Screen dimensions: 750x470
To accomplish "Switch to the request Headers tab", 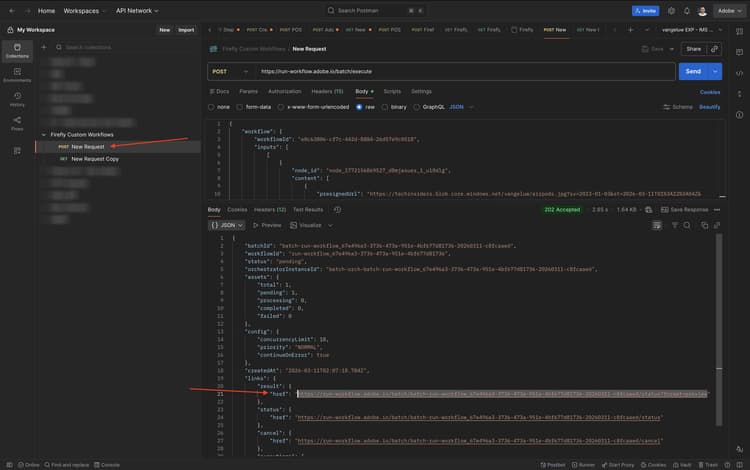I will 325,91.
